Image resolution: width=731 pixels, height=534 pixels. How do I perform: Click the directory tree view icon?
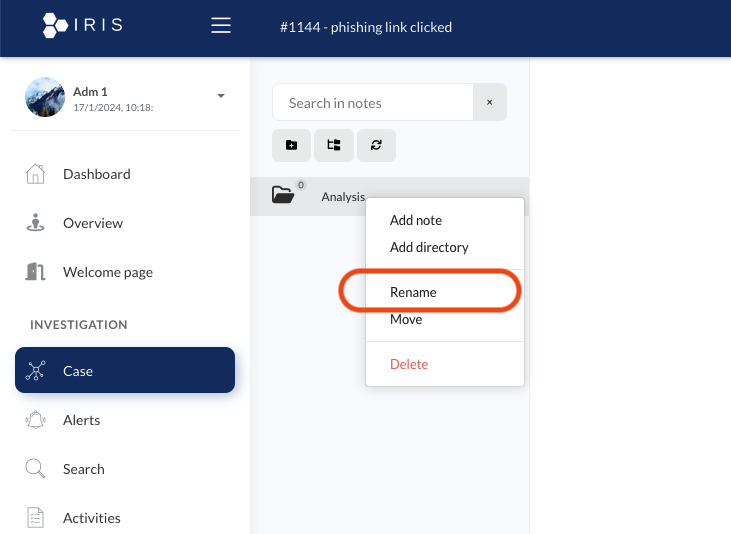(x=334, y=146)
